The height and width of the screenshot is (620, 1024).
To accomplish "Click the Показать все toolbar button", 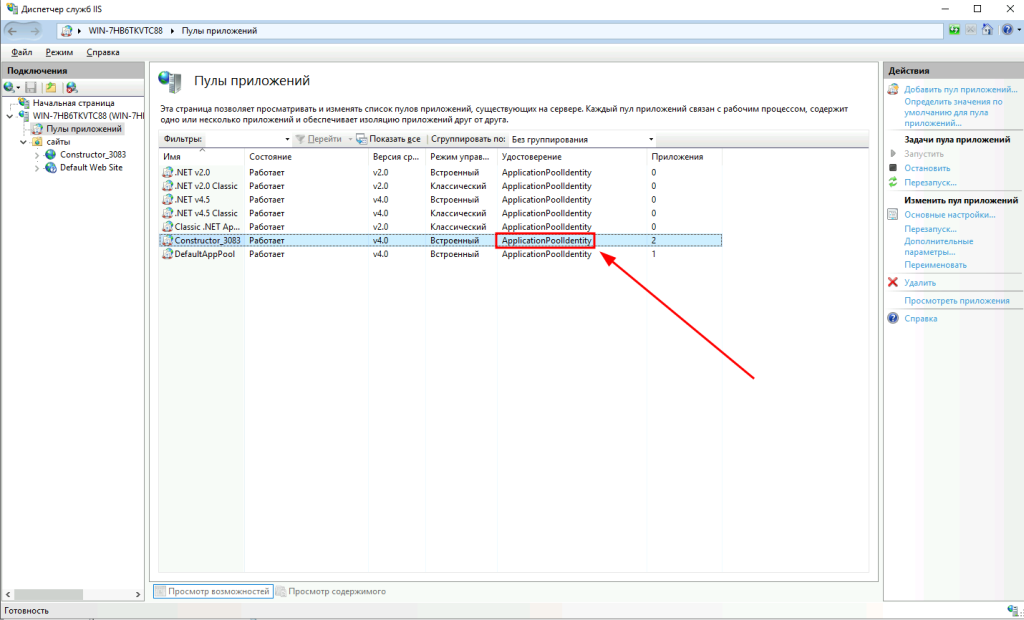I will point(389,139).
